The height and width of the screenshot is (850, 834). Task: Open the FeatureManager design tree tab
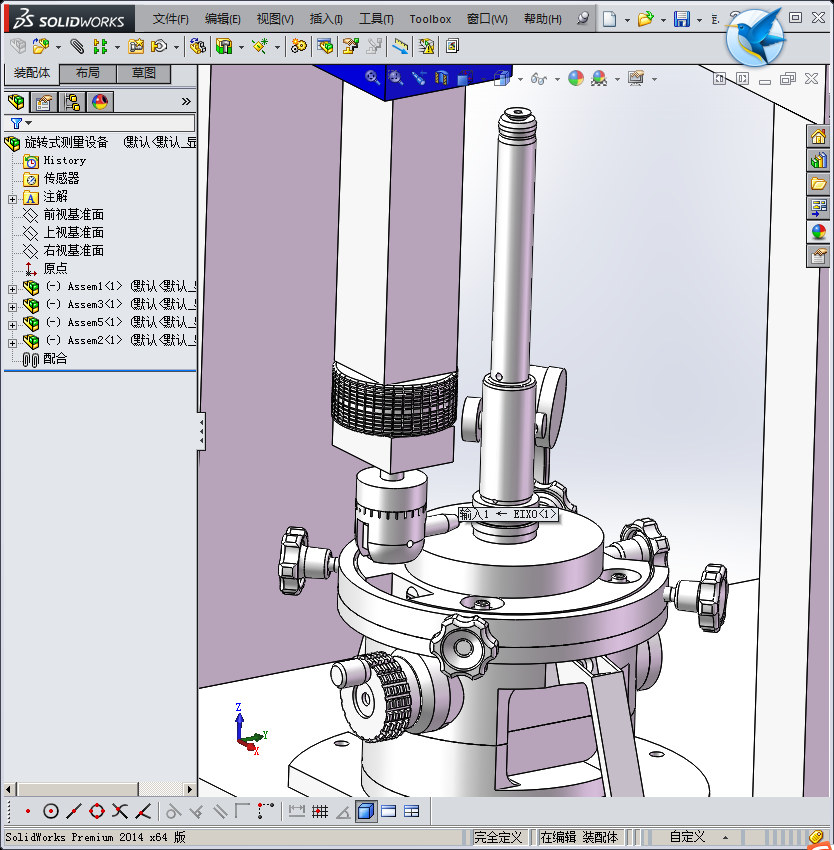[x=16, y=101]
